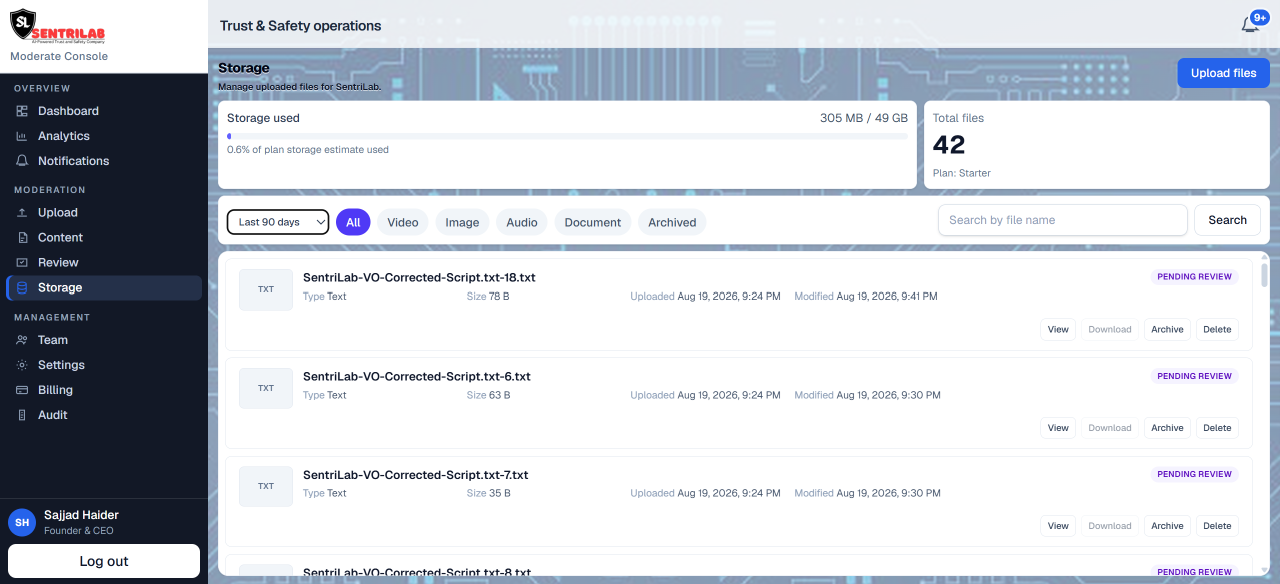The height and width of the screenshot is (584, 1280).
Task: Click the Notifications bell icon in the sidebar
Action: tap(22, 161)
